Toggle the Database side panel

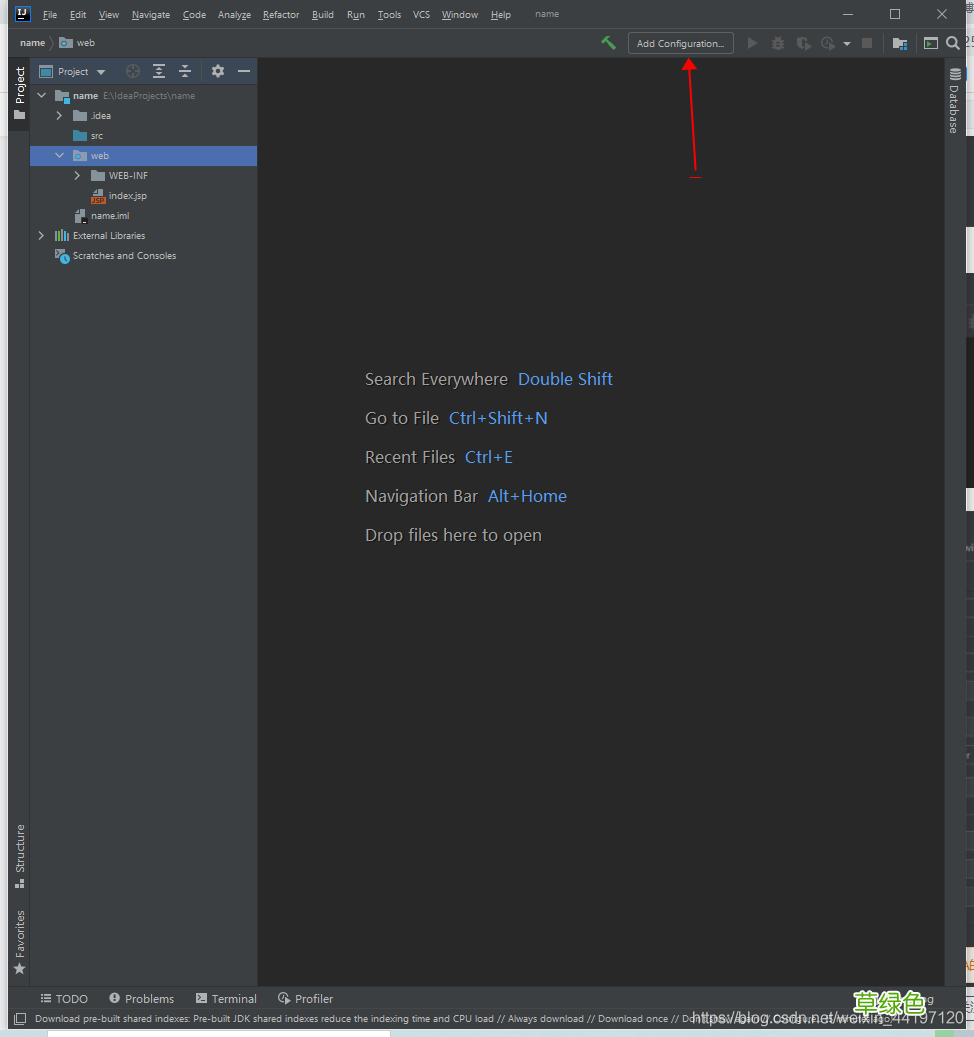tap(955, 102)
